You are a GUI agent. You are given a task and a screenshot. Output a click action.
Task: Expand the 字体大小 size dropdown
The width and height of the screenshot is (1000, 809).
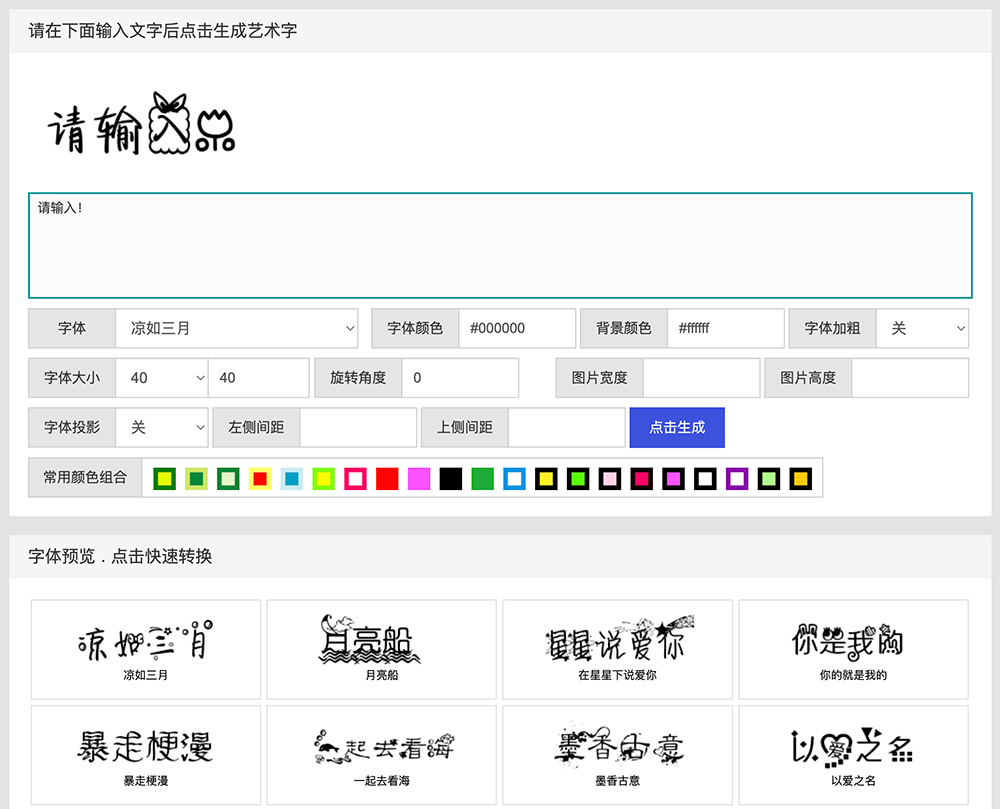point(162,378)
